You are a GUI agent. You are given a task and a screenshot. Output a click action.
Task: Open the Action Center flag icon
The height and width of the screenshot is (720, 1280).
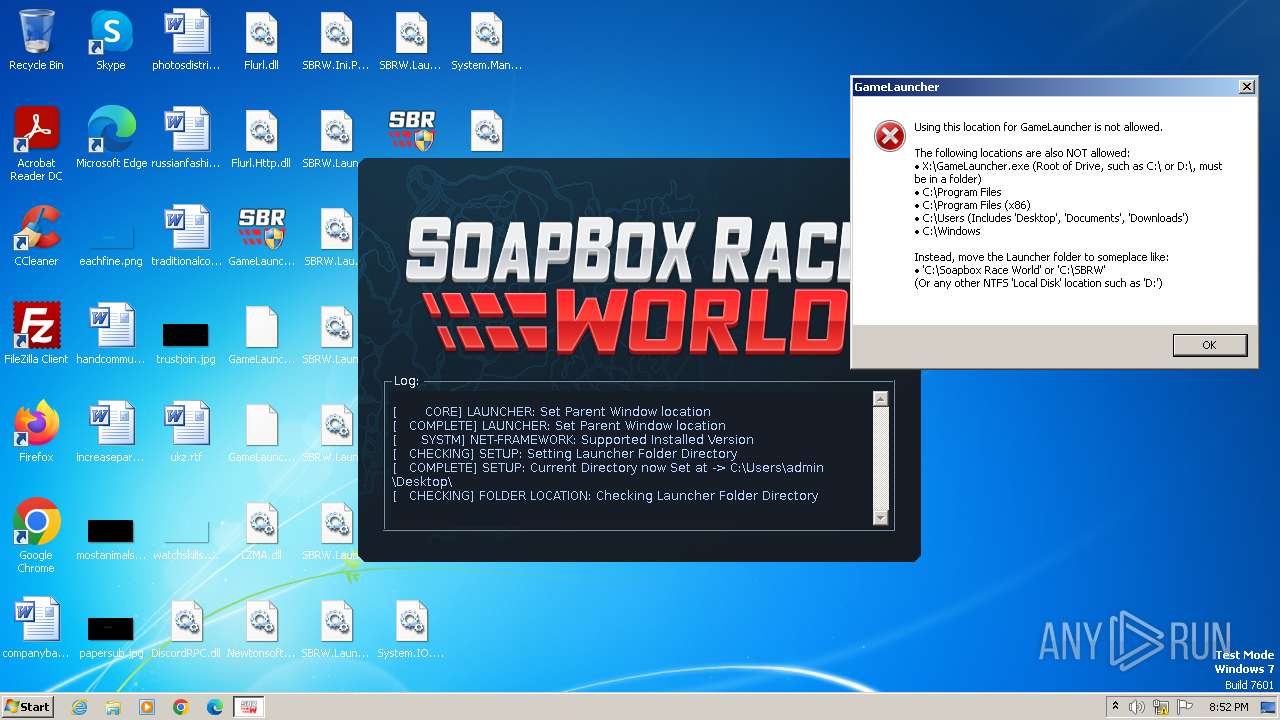coord(1185,707)
